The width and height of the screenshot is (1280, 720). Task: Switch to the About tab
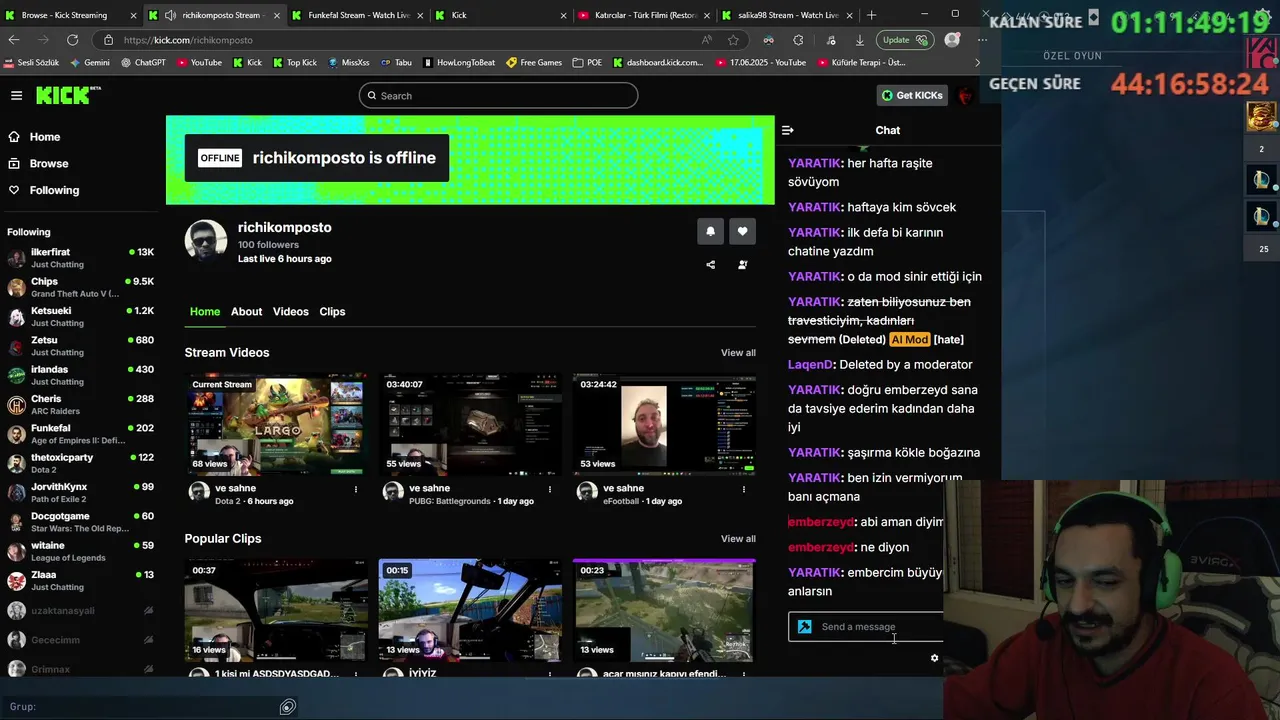[246, 312]
